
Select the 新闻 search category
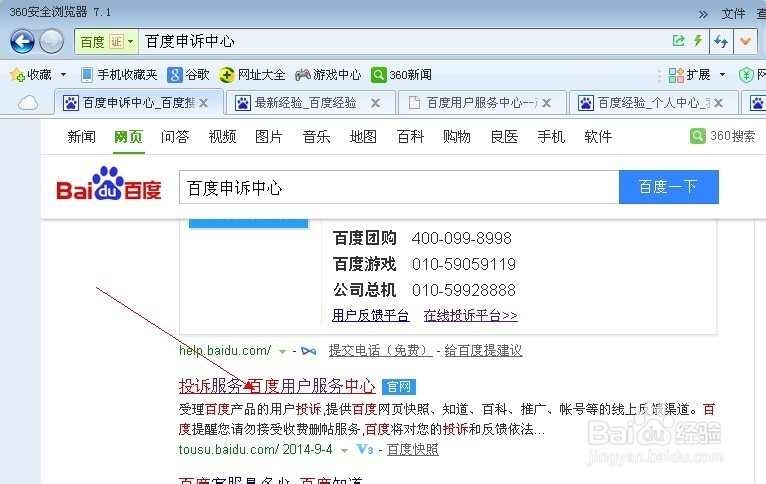coord(82,137)
